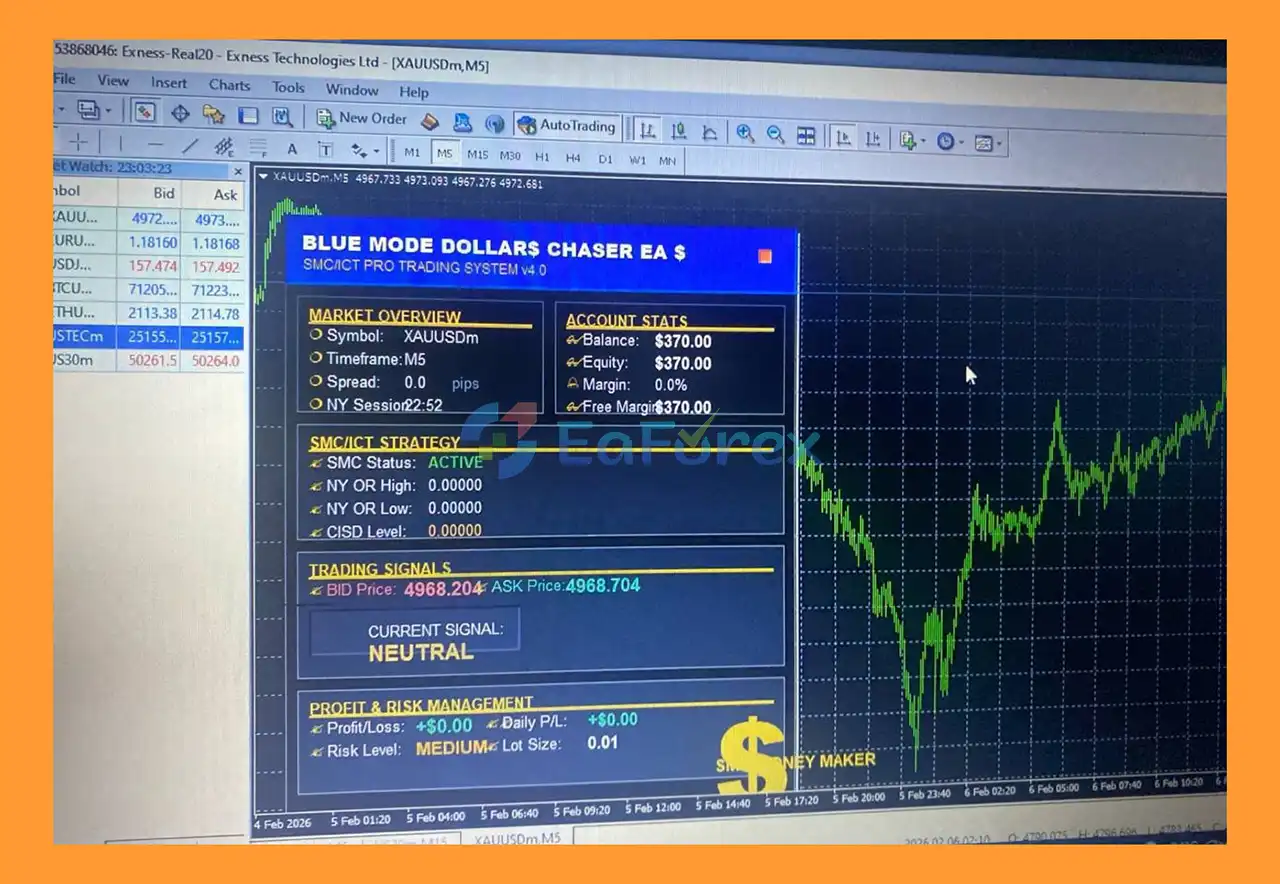Open the chart templates dropdown
This screenshot has height=884, width=1280.
[x=985, y=144]
